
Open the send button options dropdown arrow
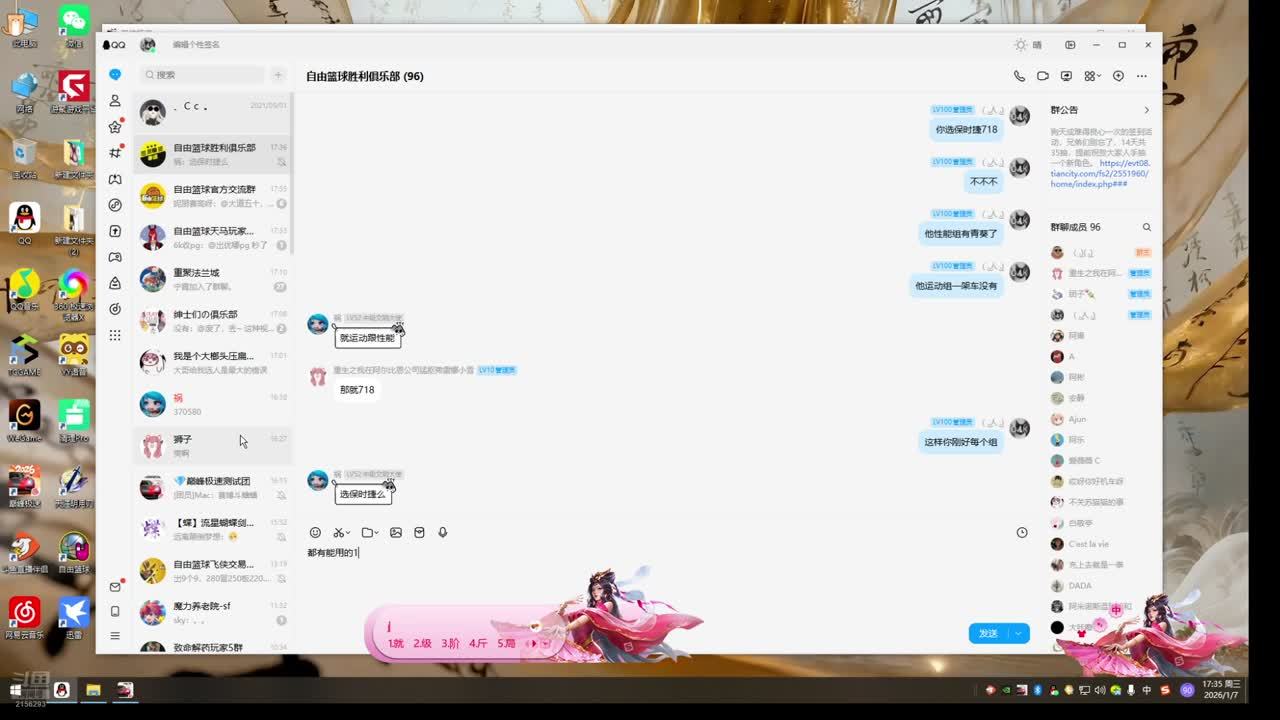pyautogui.click(x=1019, y=633)
